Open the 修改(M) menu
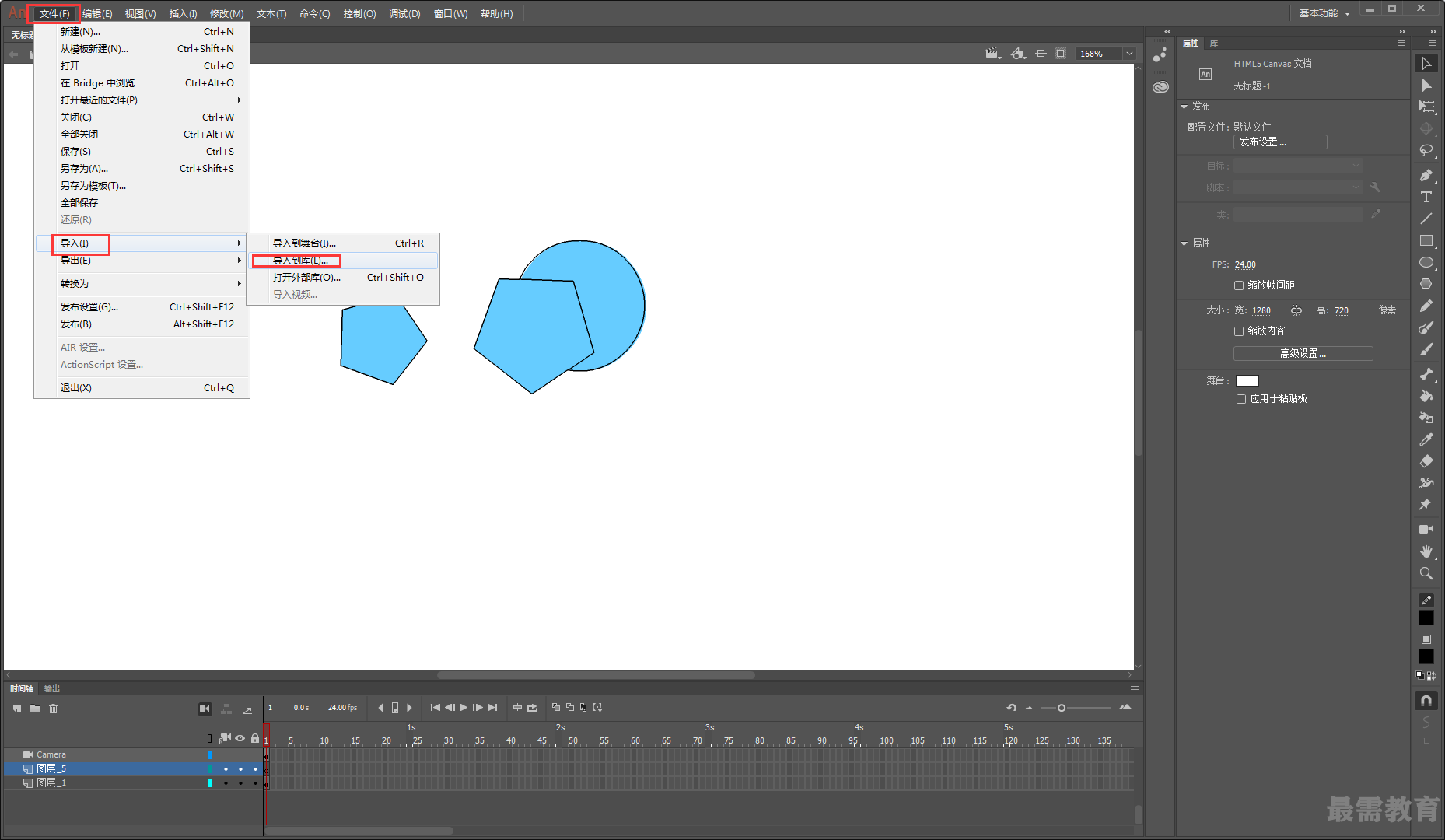 [x=226, y=14]
